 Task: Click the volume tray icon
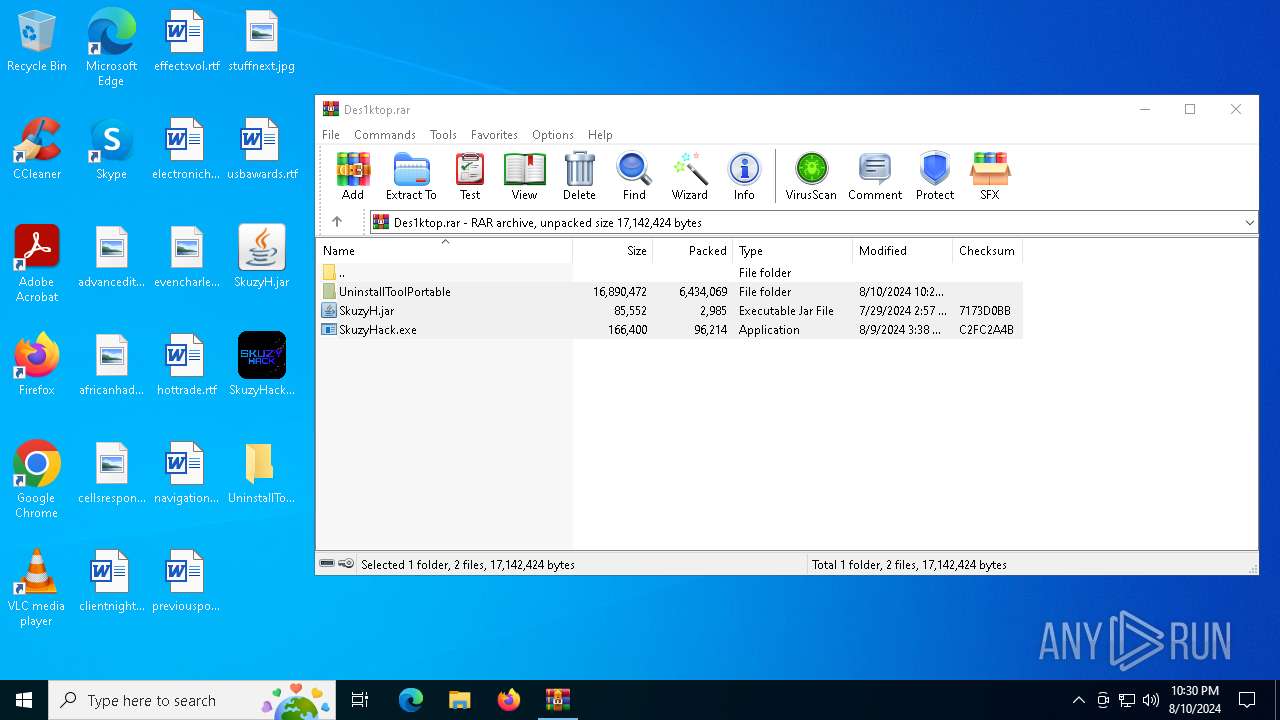1151,700
